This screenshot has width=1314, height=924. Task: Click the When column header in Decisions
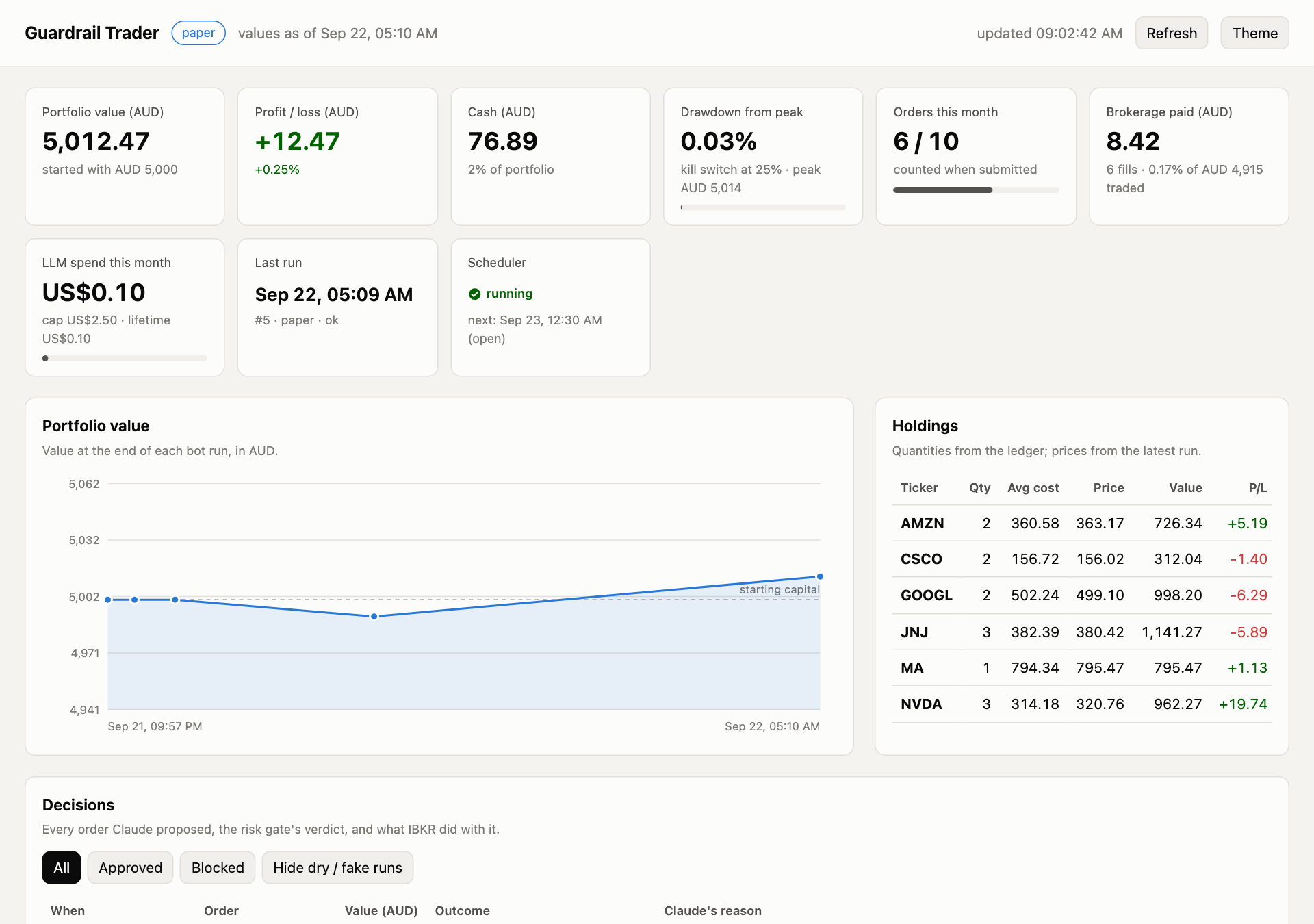coord(68,911)
